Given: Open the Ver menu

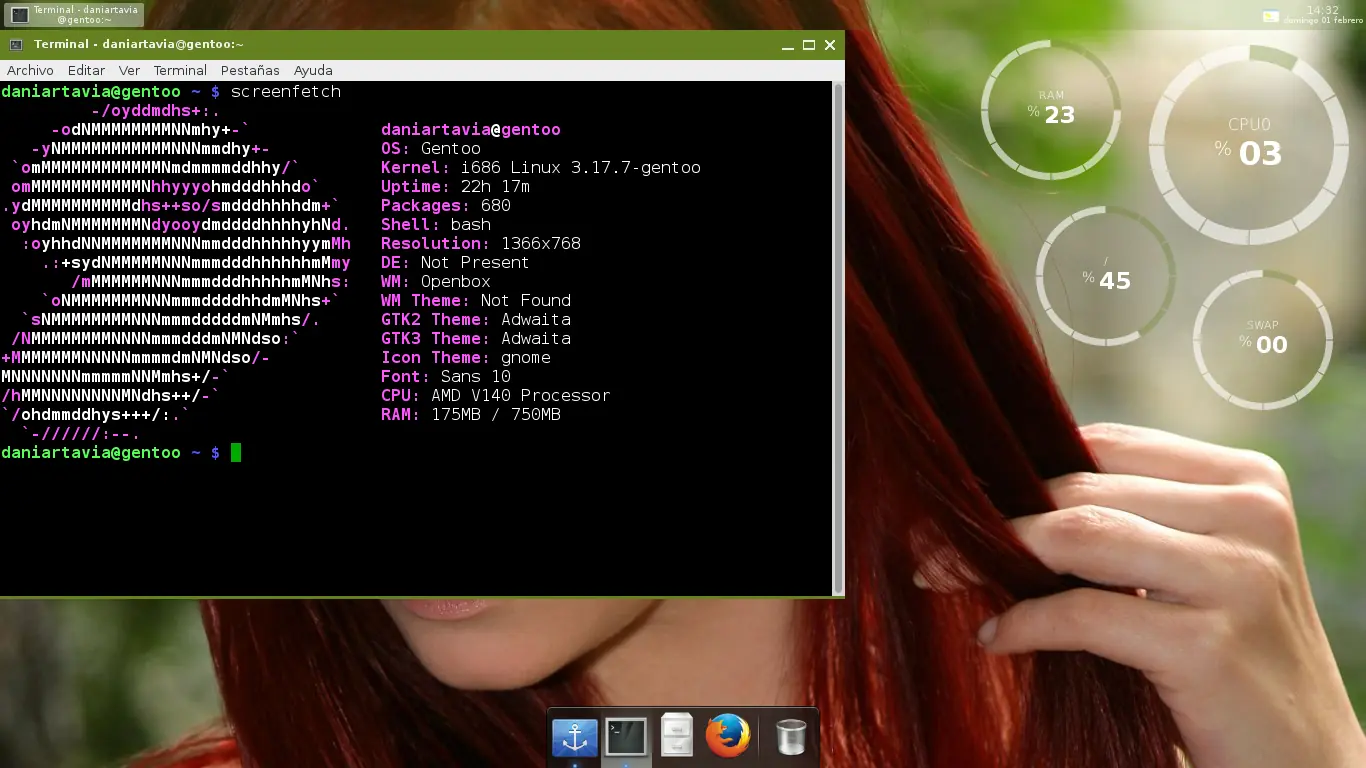Looking at the screenshot, I should coord(129,70).
